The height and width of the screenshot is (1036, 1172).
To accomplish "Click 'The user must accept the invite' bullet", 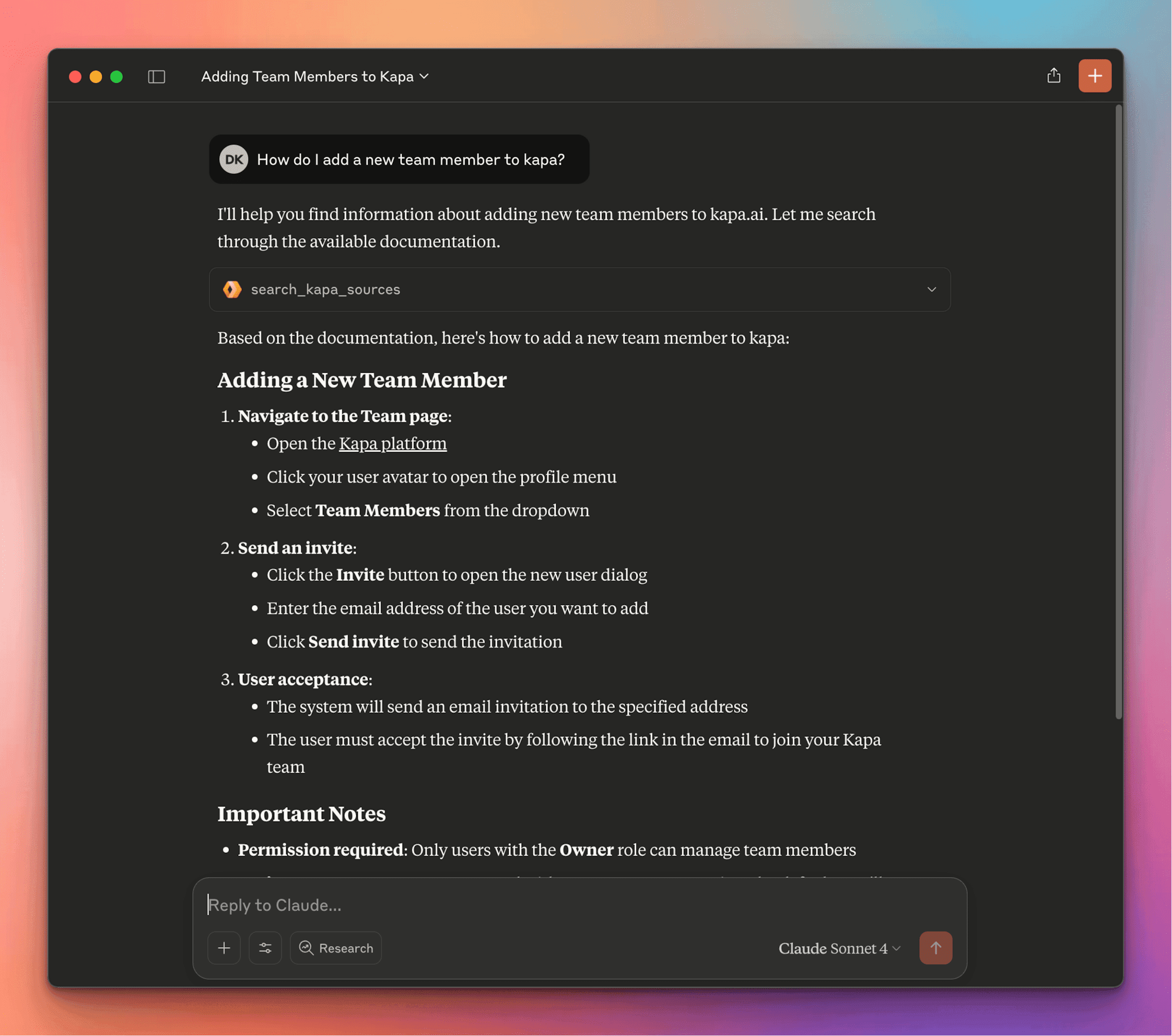I will click(574, 753).
